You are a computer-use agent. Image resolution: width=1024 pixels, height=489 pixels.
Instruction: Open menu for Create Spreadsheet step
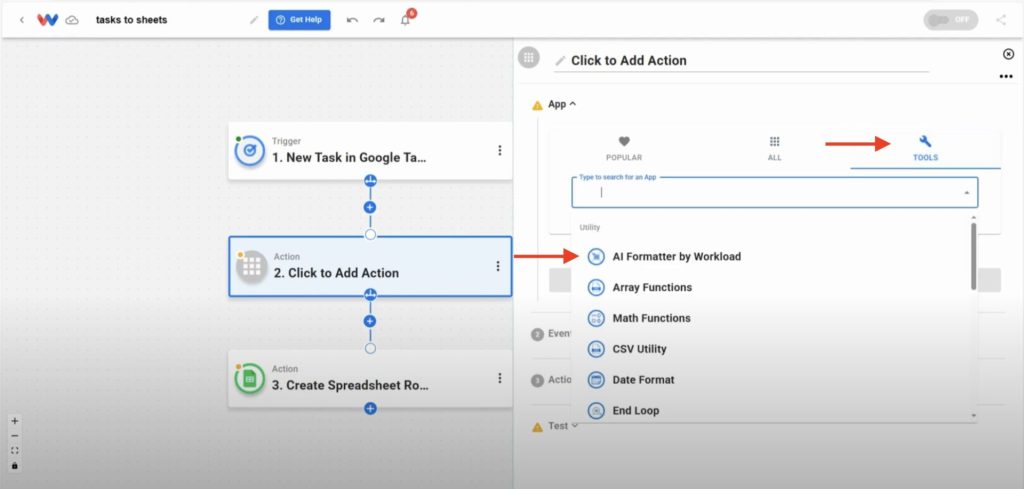(500, 379)
